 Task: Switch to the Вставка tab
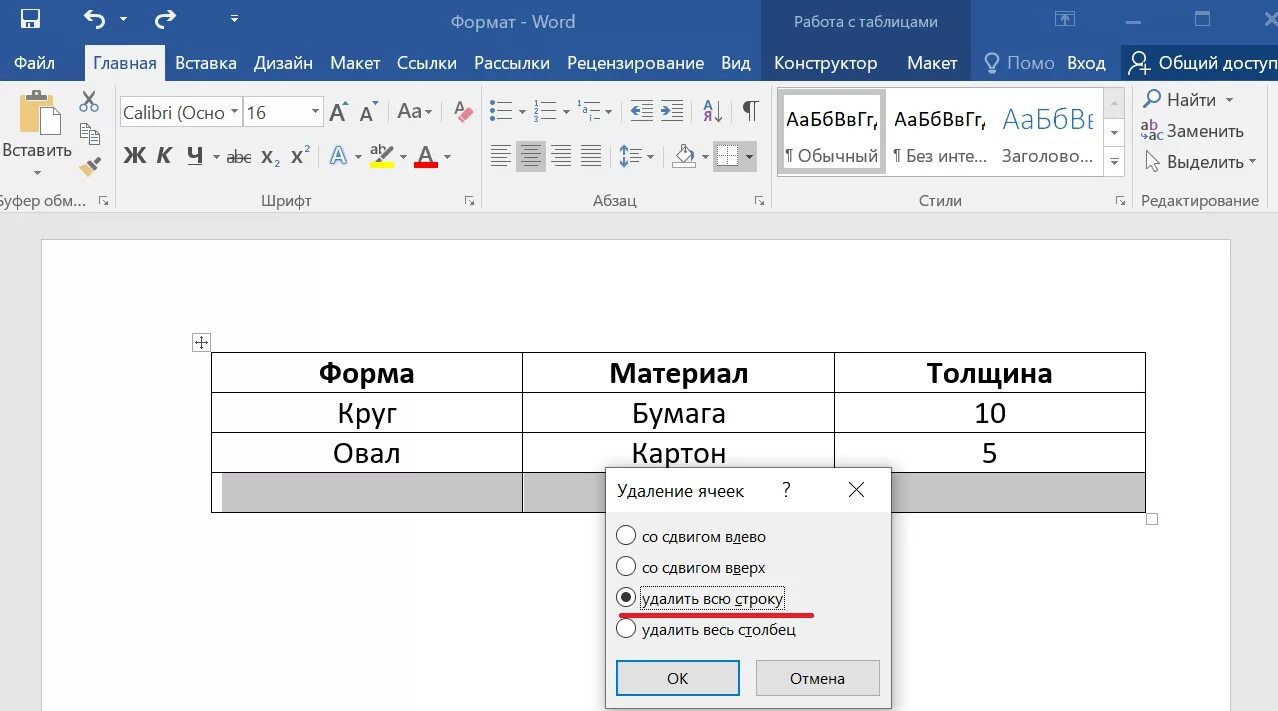click(x=206, y=62)
